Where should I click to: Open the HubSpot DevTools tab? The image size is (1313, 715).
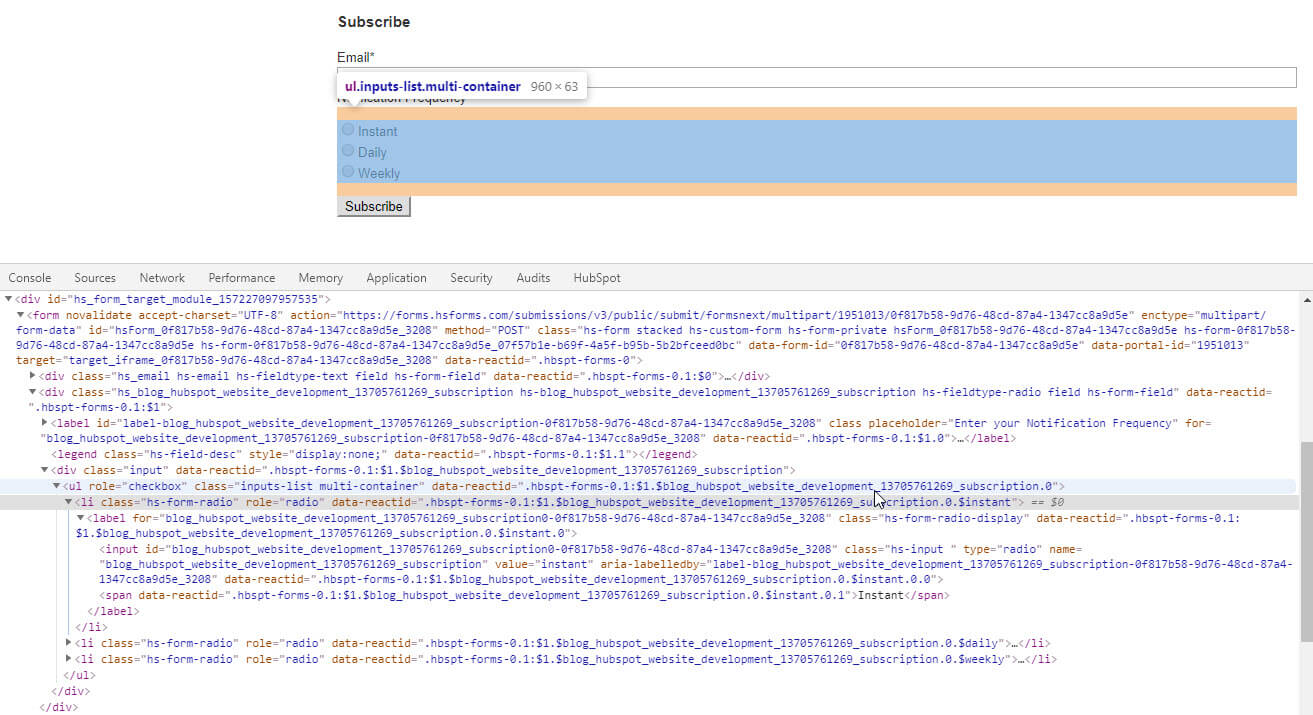pyautogui.click(x=596, y=277)
